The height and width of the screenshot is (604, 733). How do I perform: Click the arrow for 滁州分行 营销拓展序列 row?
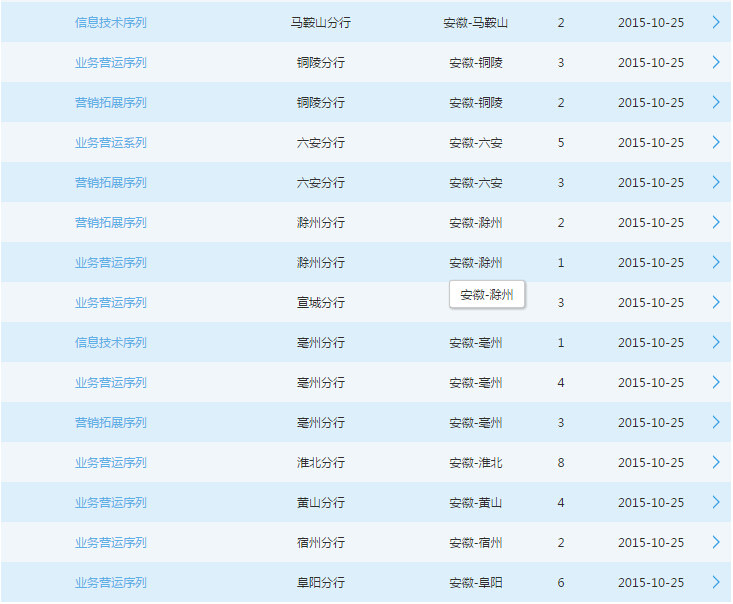(x=715, y=222)
